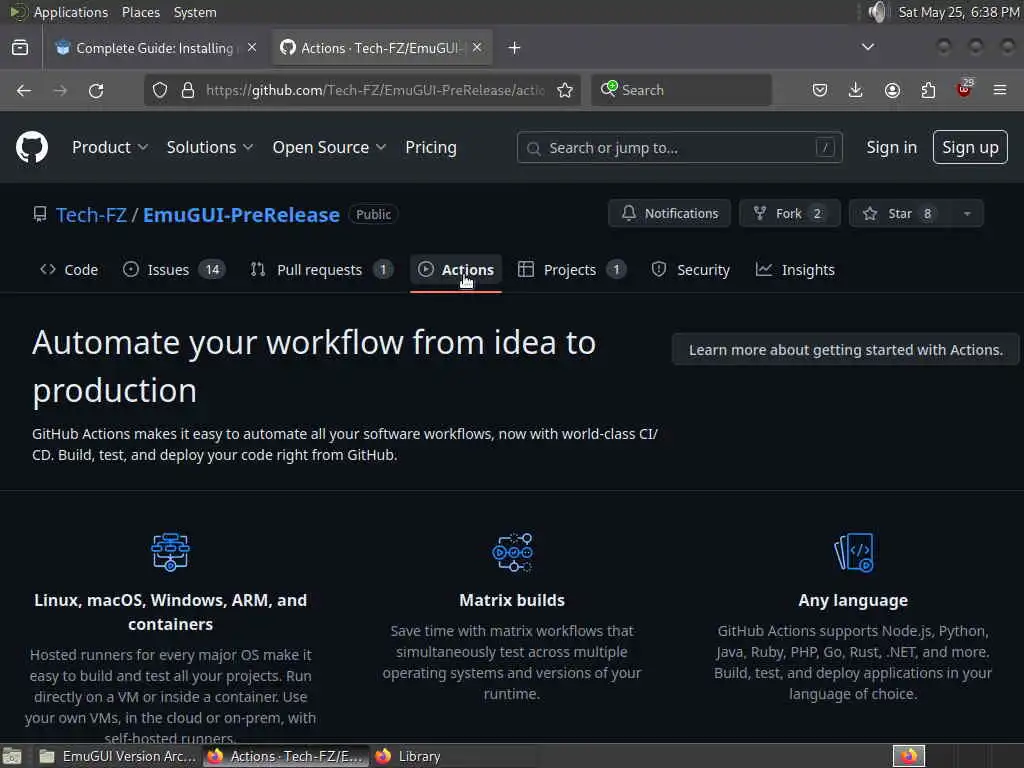
Task: Click the uBlock extension icon with badge
Action: tap(965, 88)
